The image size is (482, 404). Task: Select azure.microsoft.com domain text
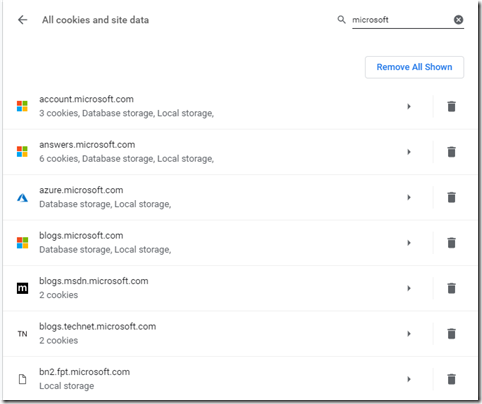pos(81,190)
